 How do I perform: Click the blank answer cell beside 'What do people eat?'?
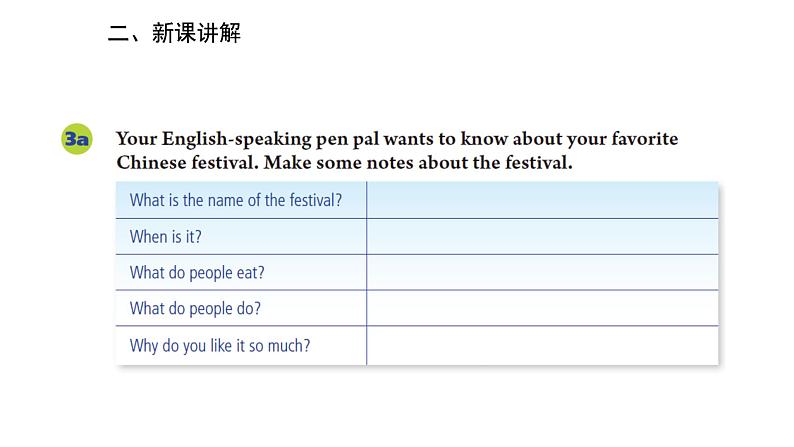point(542,272)
